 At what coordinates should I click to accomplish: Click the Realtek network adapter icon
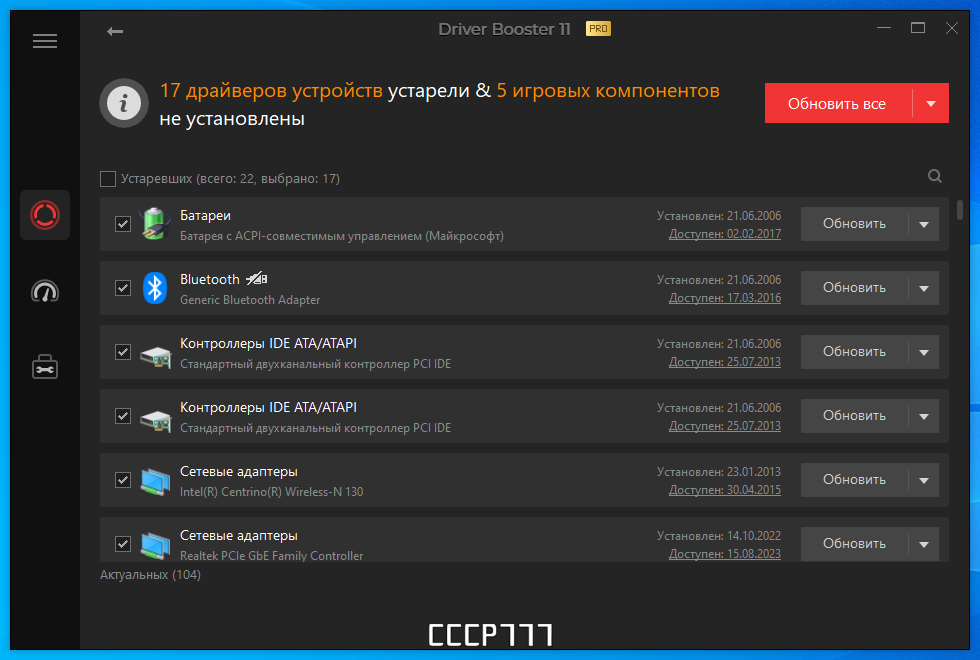(154, 544)
